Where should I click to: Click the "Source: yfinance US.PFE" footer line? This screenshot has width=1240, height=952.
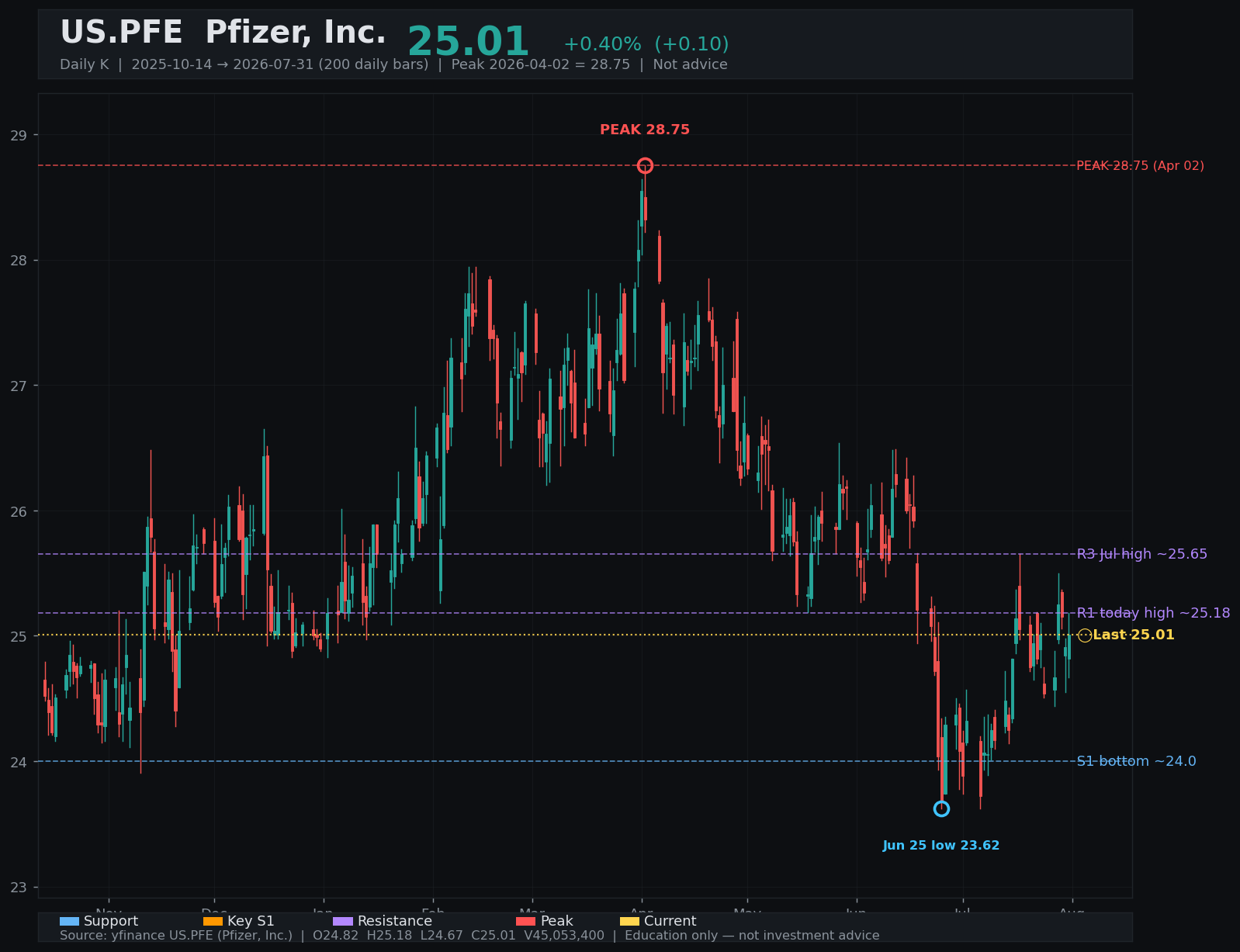pyautogui.click(x=469, y=936)
